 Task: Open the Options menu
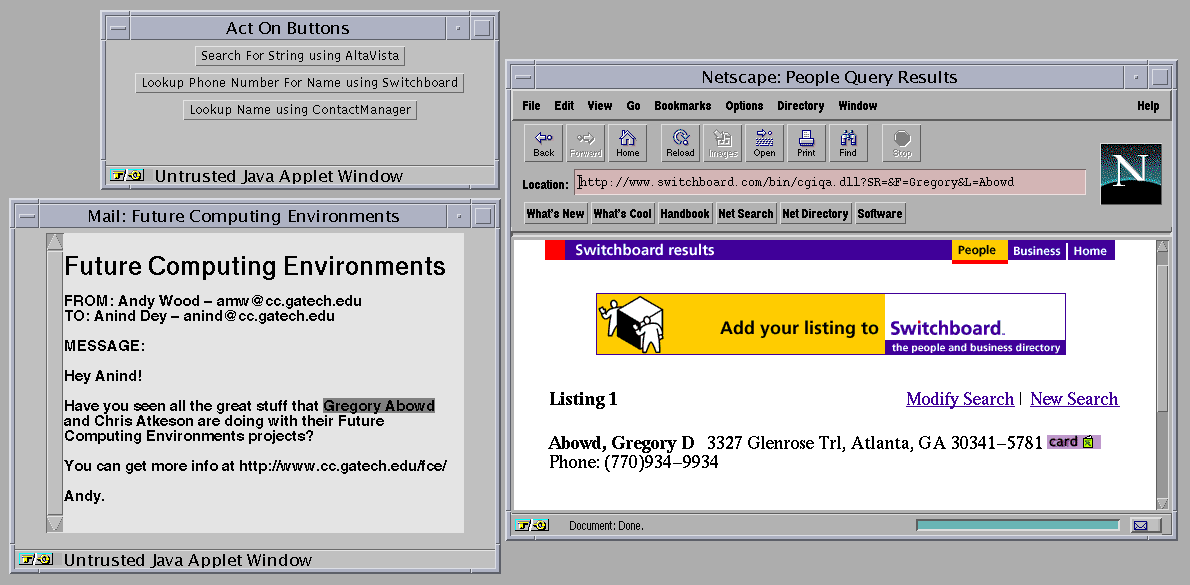point(744,106)
